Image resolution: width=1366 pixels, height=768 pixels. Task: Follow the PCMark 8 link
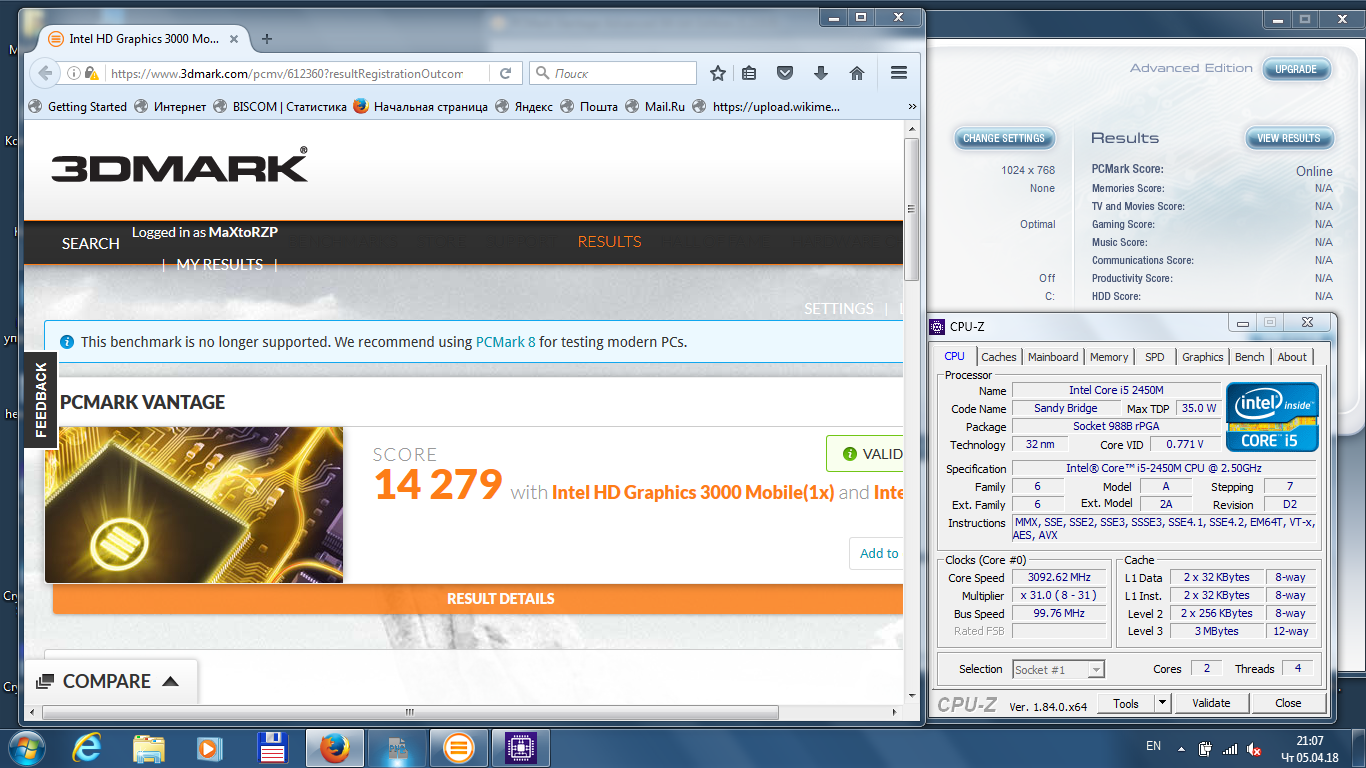coord(506,342)
